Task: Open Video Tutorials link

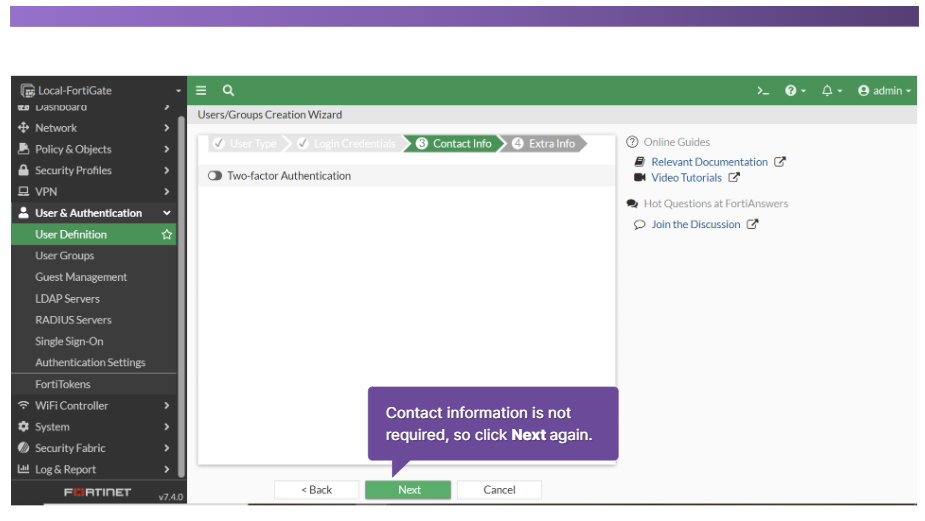Action: [x=686, y=177]
